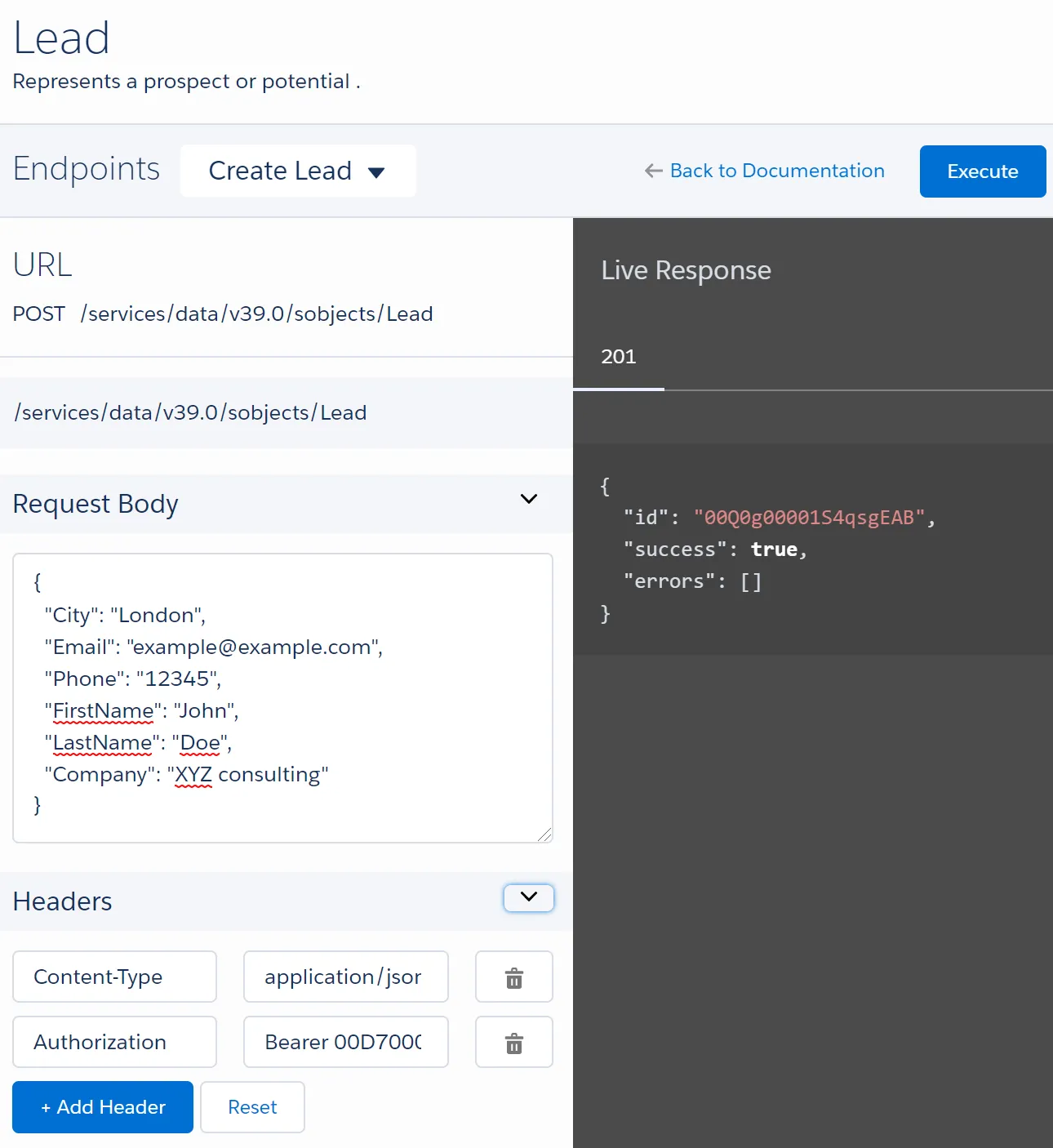
Task: Edit the Content-Type header name field
Action: (114, 977)
